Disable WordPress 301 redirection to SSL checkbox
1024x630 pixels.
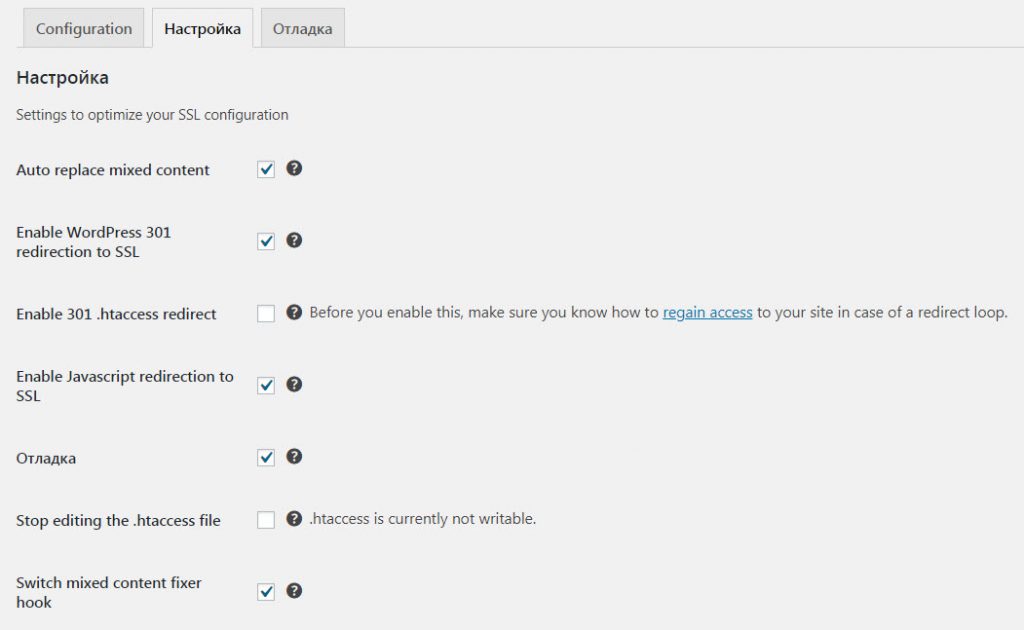point(266,241)
